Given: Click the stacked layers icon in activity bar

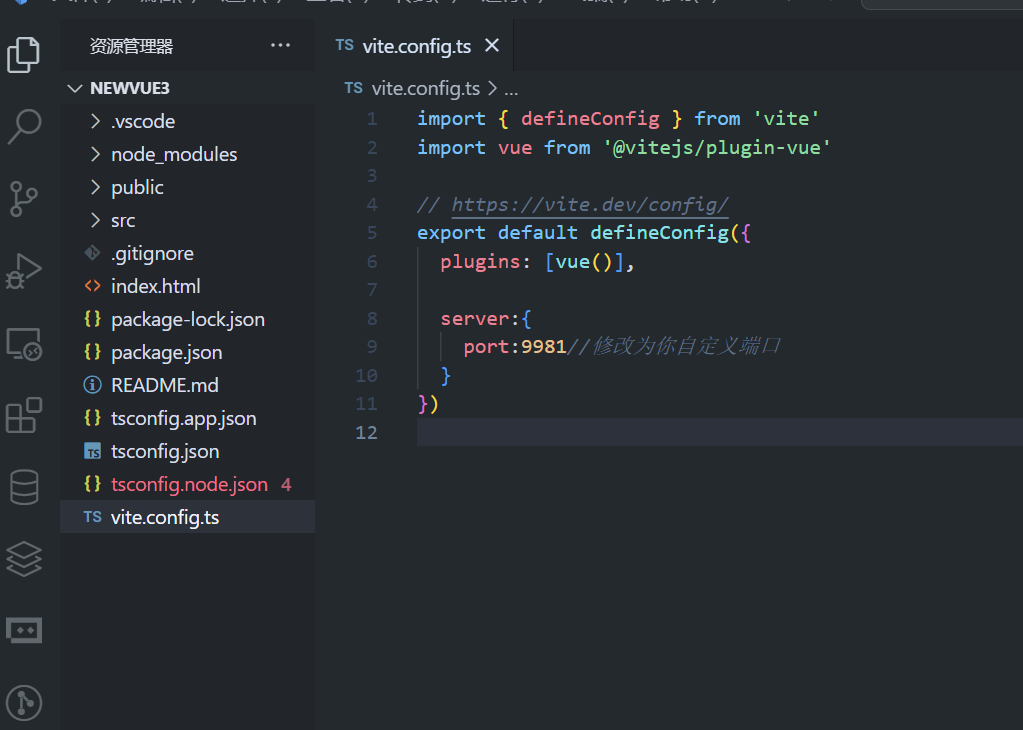Looking at the screenshot, I should coord(24,559).
